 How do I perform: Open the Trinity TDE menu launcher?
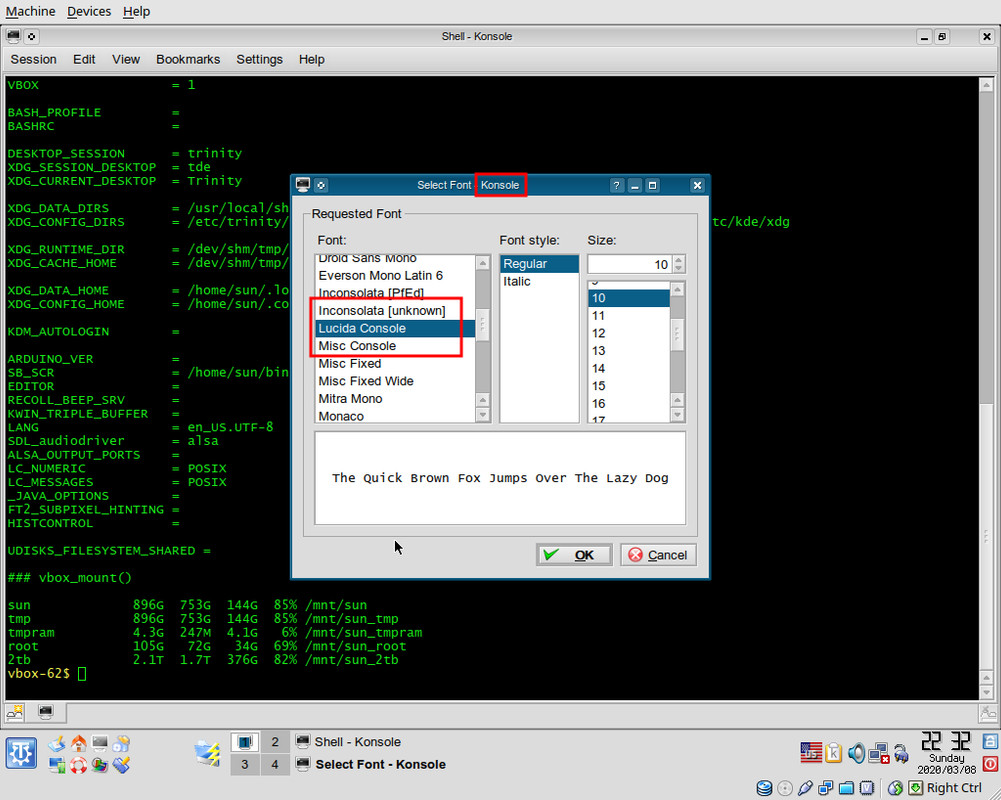(x=21, y=753)
